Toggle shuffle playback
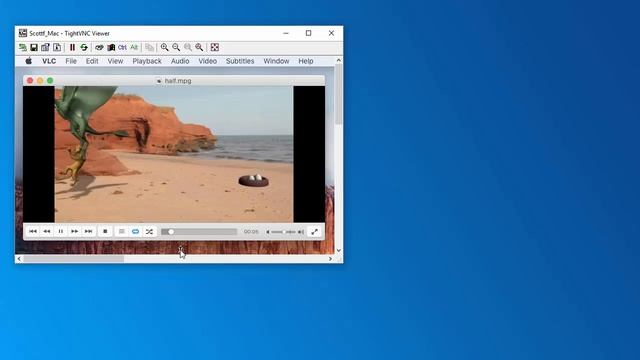This screenshot has height=360, width=640. click(149, 231)
